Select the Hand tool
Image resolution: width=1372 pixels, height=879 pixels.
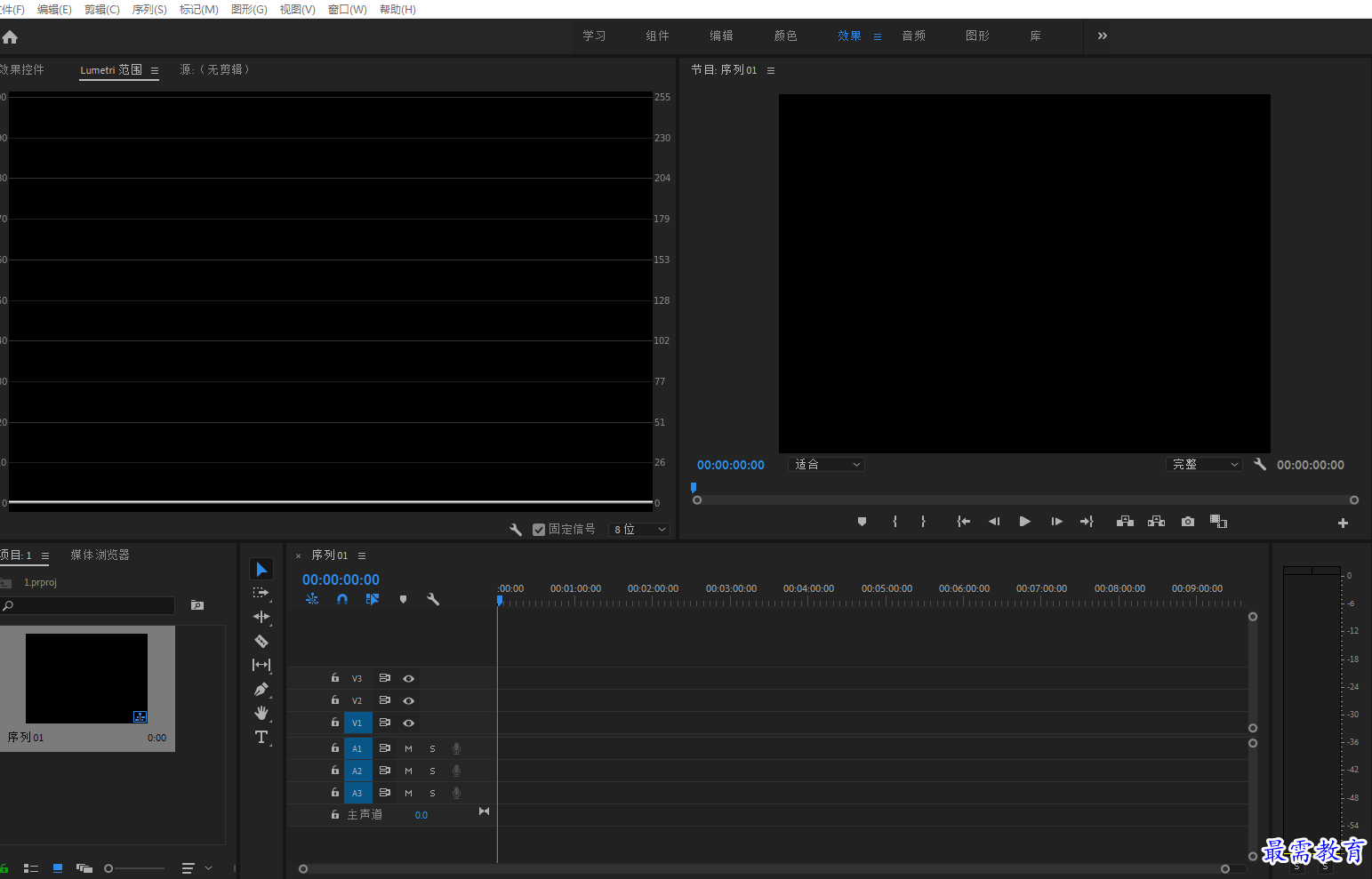[x=261, y=713]
